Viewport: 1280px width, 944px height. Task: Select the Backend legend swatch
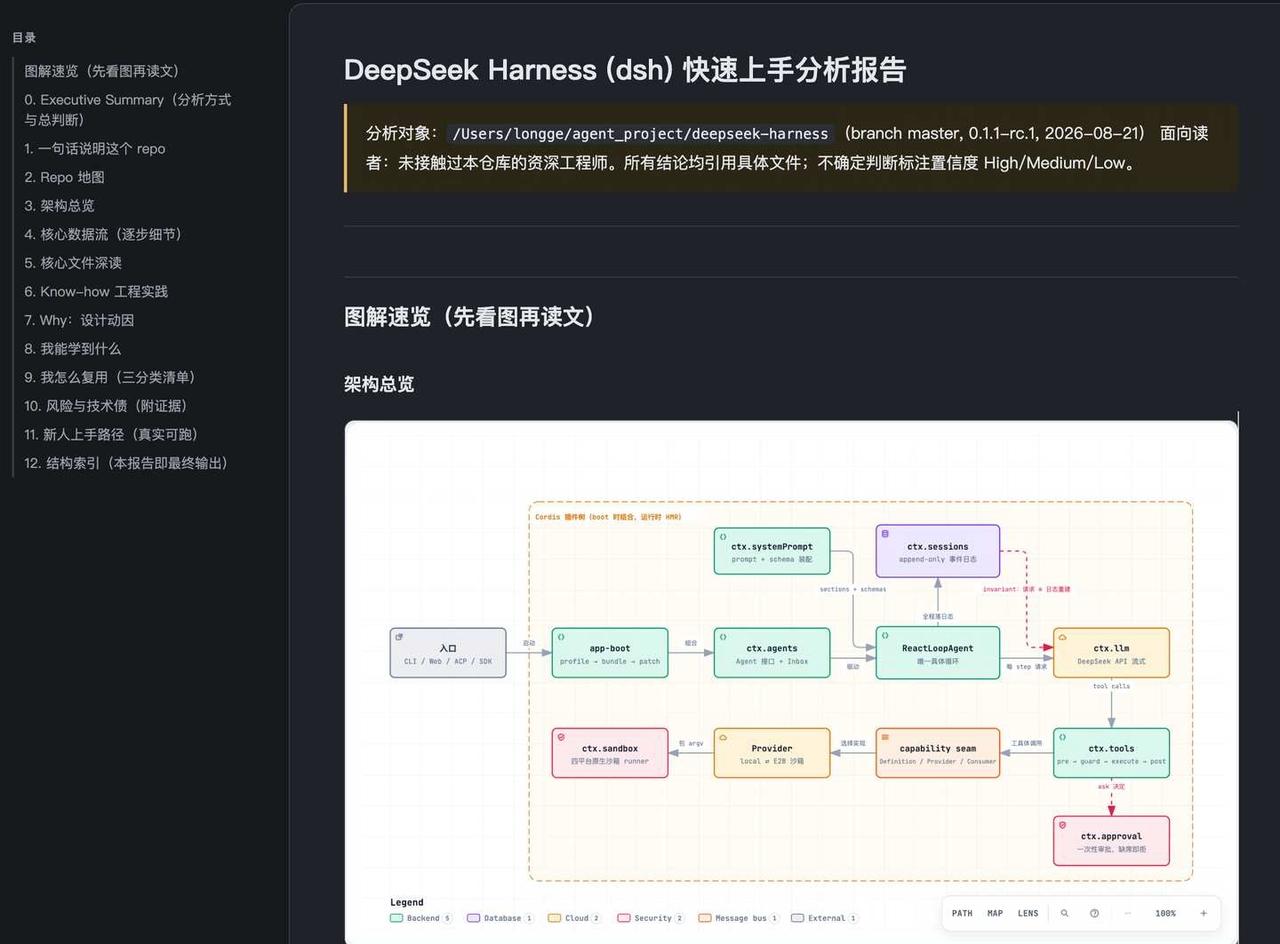(396, 918)
